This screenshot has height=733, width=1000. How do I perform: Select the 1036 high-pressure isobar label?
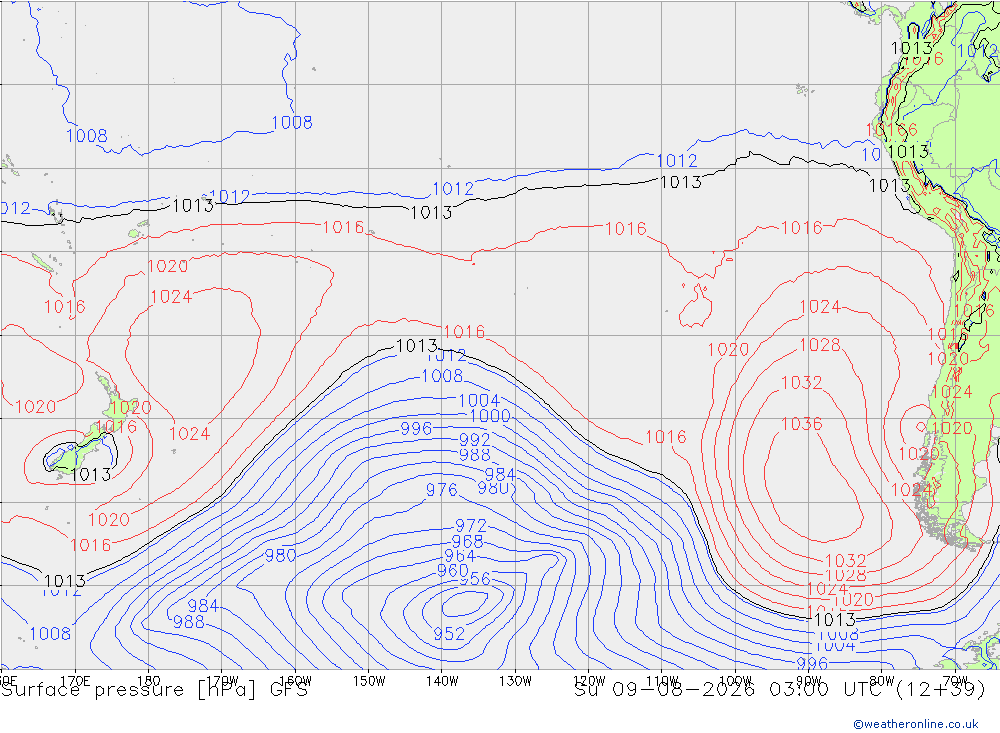coord(802,424)
